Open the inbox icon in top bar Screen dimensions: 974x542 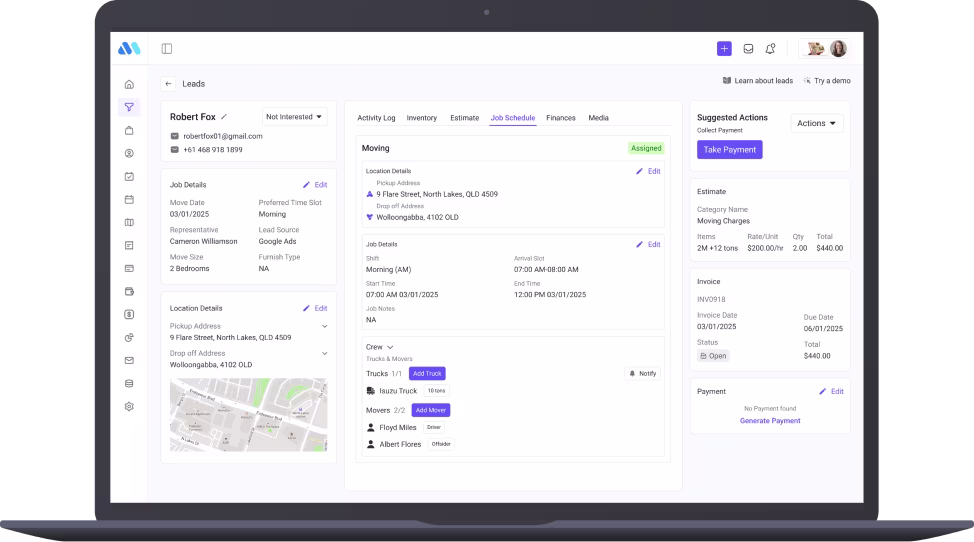point(748,48)
